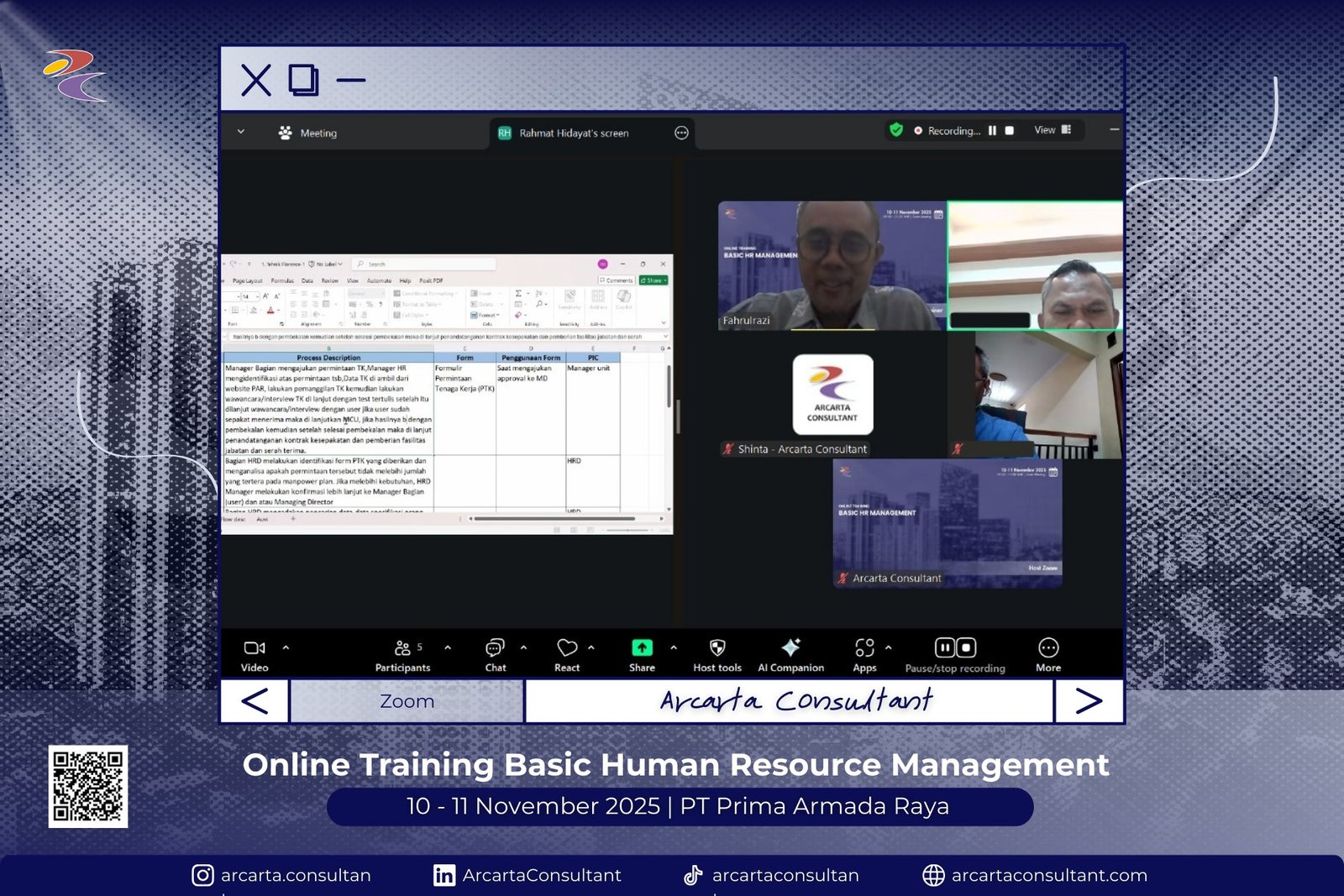
Task: Click the More options icon
Action: pos(1048,648)
